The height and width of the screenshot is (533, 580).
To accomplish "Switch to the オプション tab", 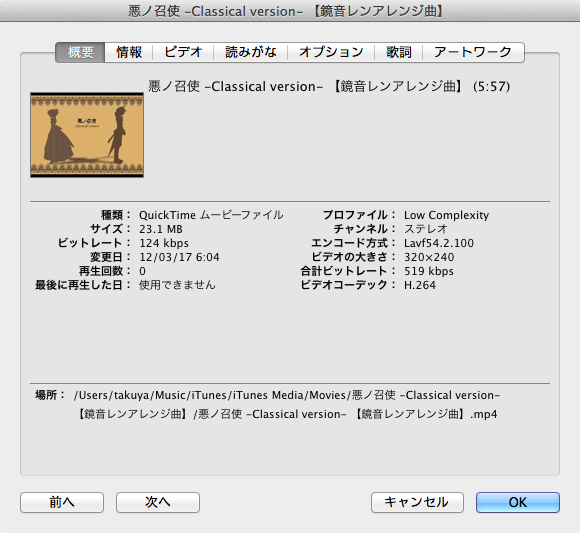I will 331,52.
